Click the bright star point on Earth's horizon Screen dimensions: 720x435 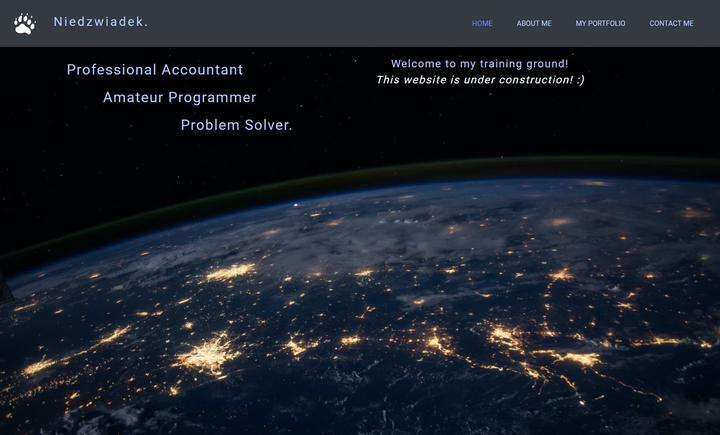click(x=295, y=205)
